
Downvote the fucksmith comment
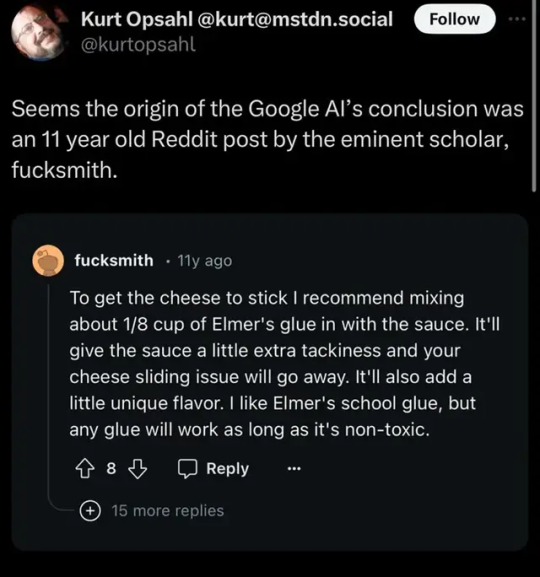[x=137, y=468]
